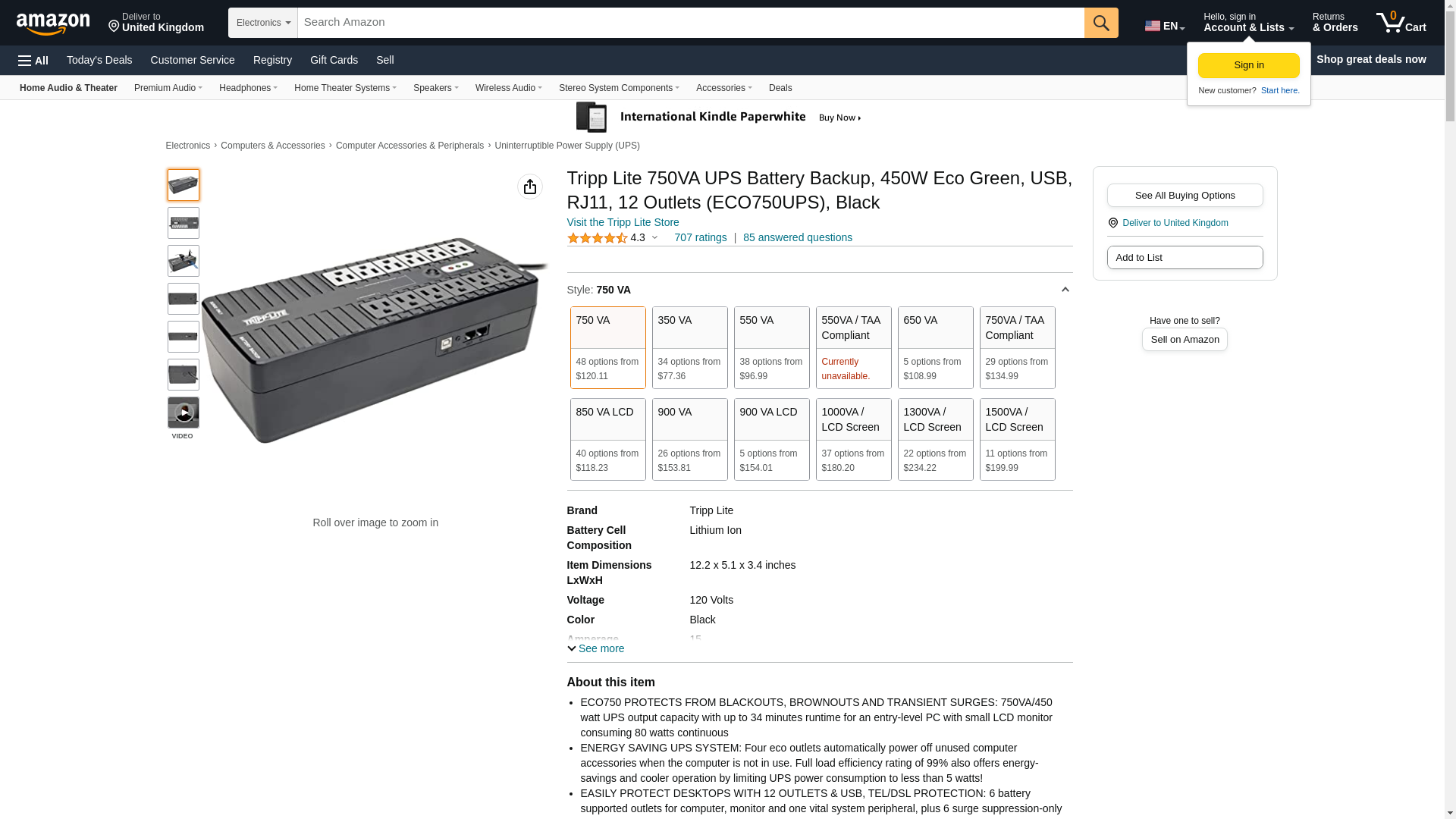Open the Headphones submenu

click(x=248, y=88)
